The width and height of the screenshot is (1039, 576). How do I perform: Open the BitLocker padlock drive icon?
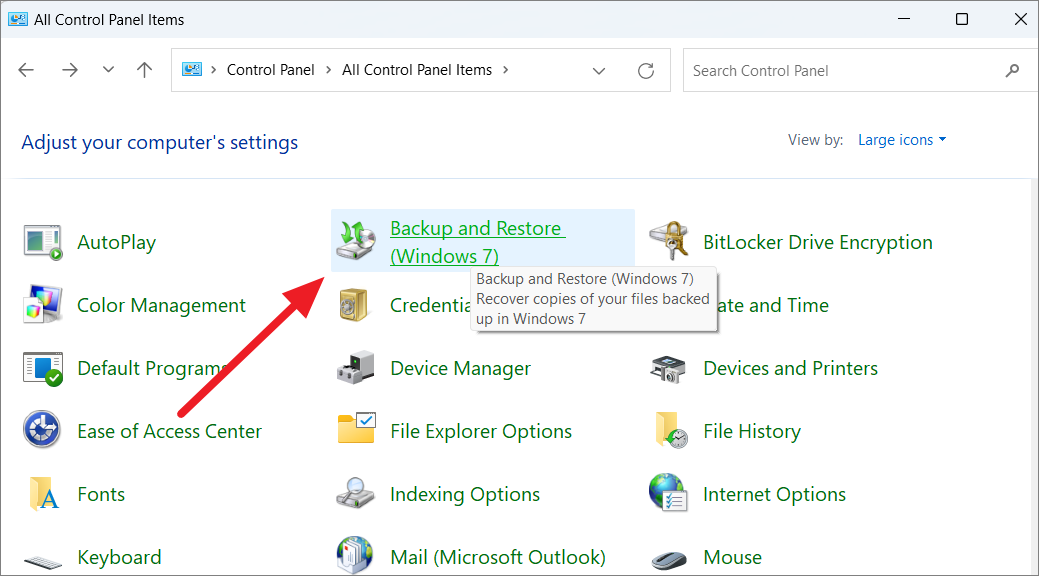point(669,241)
